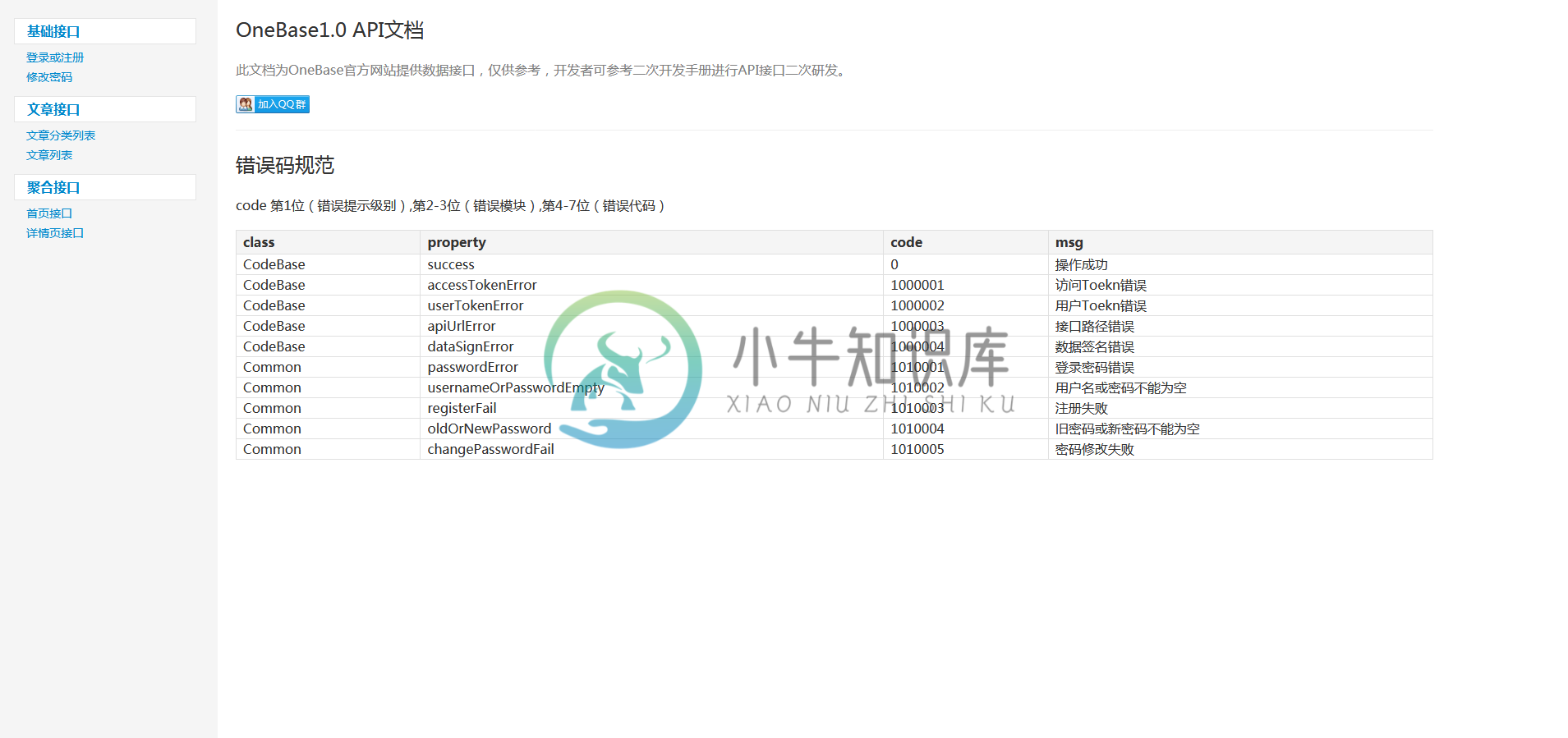Image resolution: width=1568 pixels, height=738 pixels.
Task: Open the 文章分类列表 link
Action: (x=61, y=135)
